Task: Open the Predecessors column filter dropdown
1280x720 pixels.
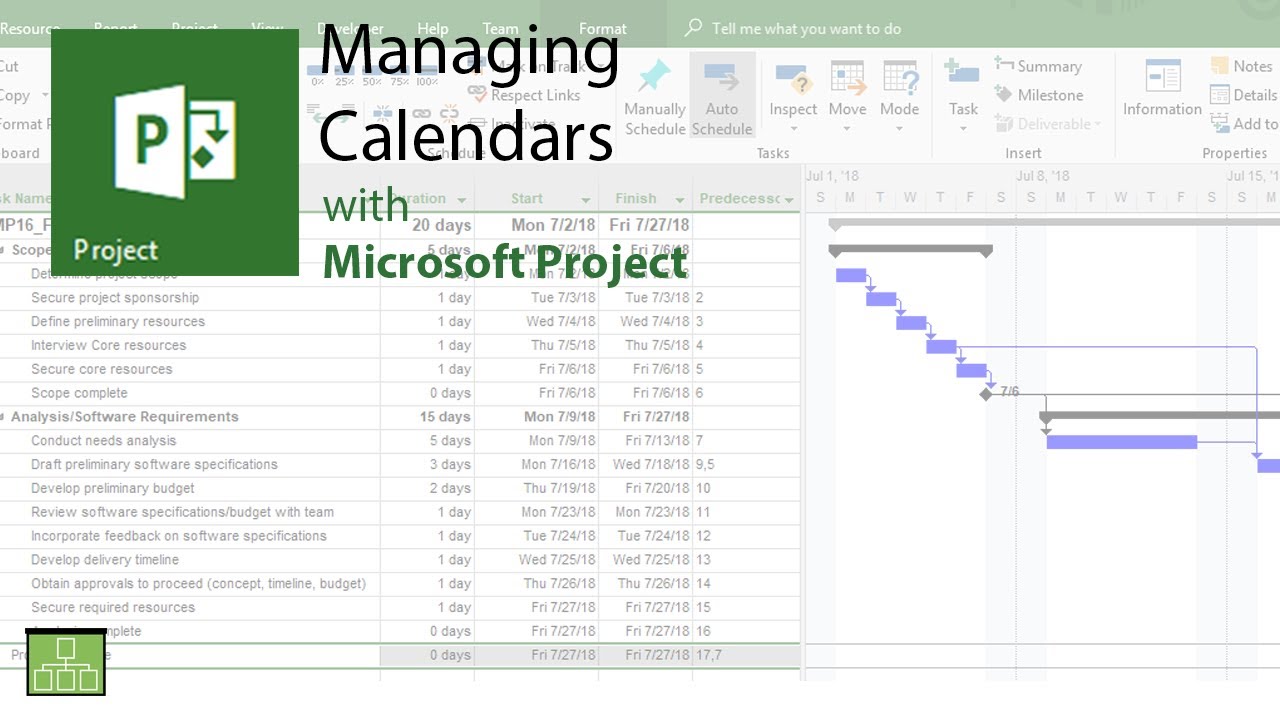Action: coord(789,199)
